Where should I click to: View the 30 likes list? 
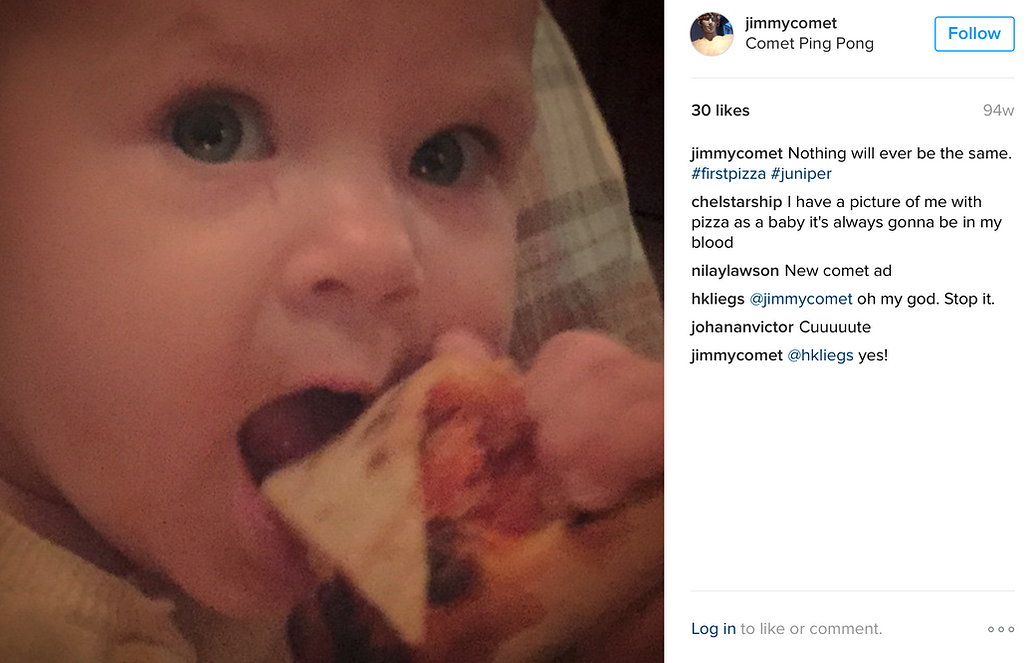pyautogui.click(x=720, y=110)
